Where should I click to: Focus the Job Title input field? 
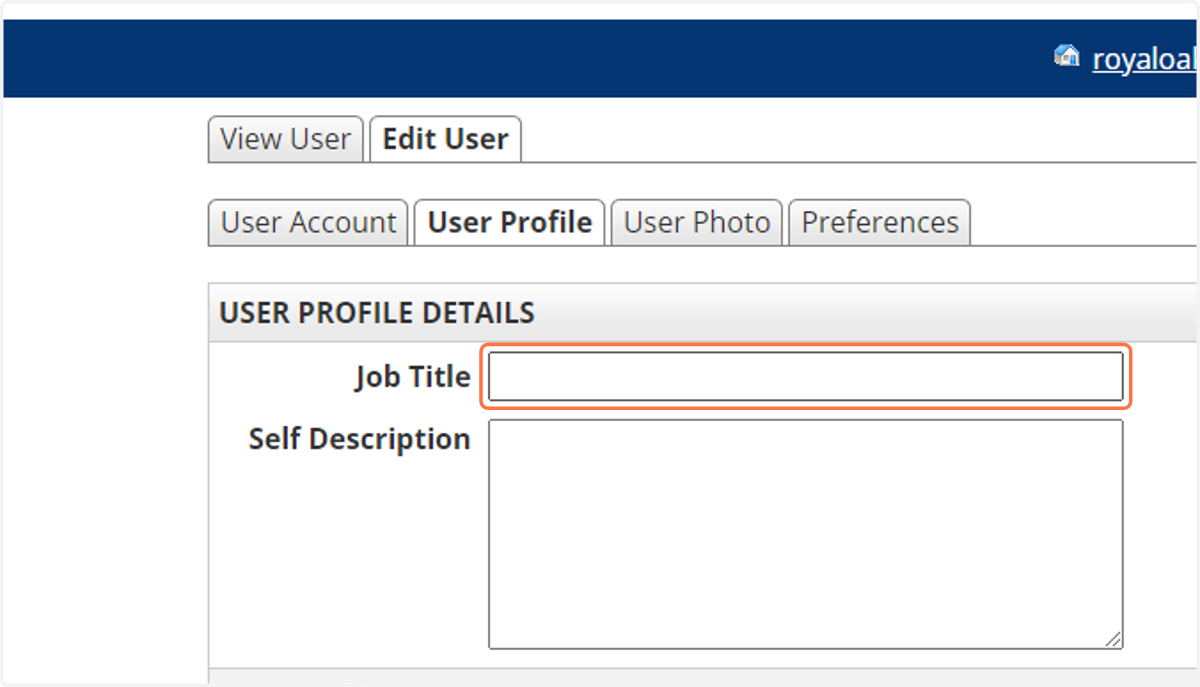click(806, 376)
